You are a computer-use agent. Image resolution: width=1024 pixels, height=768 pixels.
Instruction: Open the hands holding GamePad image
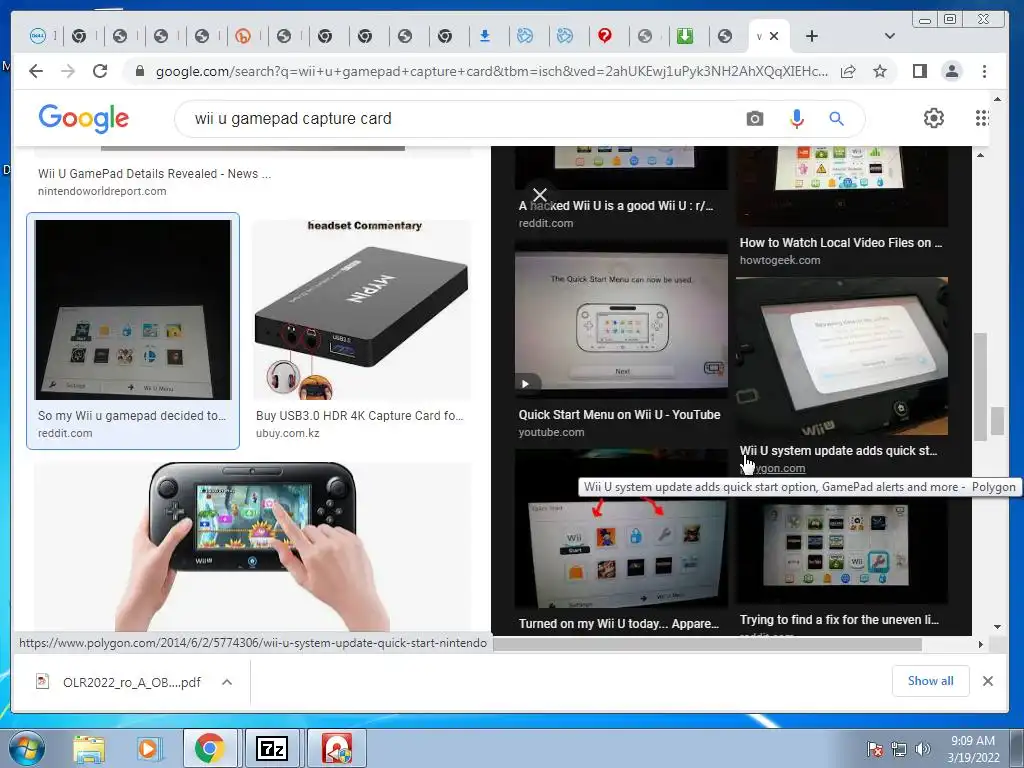click(x=252, y=547)
